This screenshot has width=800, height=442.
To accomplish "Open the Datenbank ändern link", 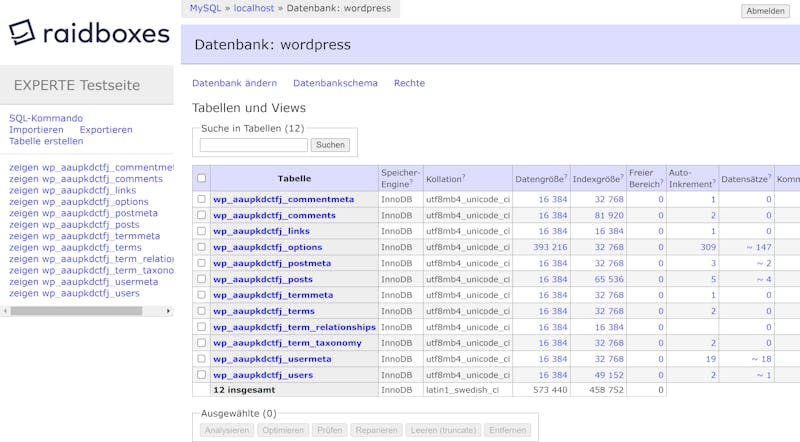I will coord(234,83).
